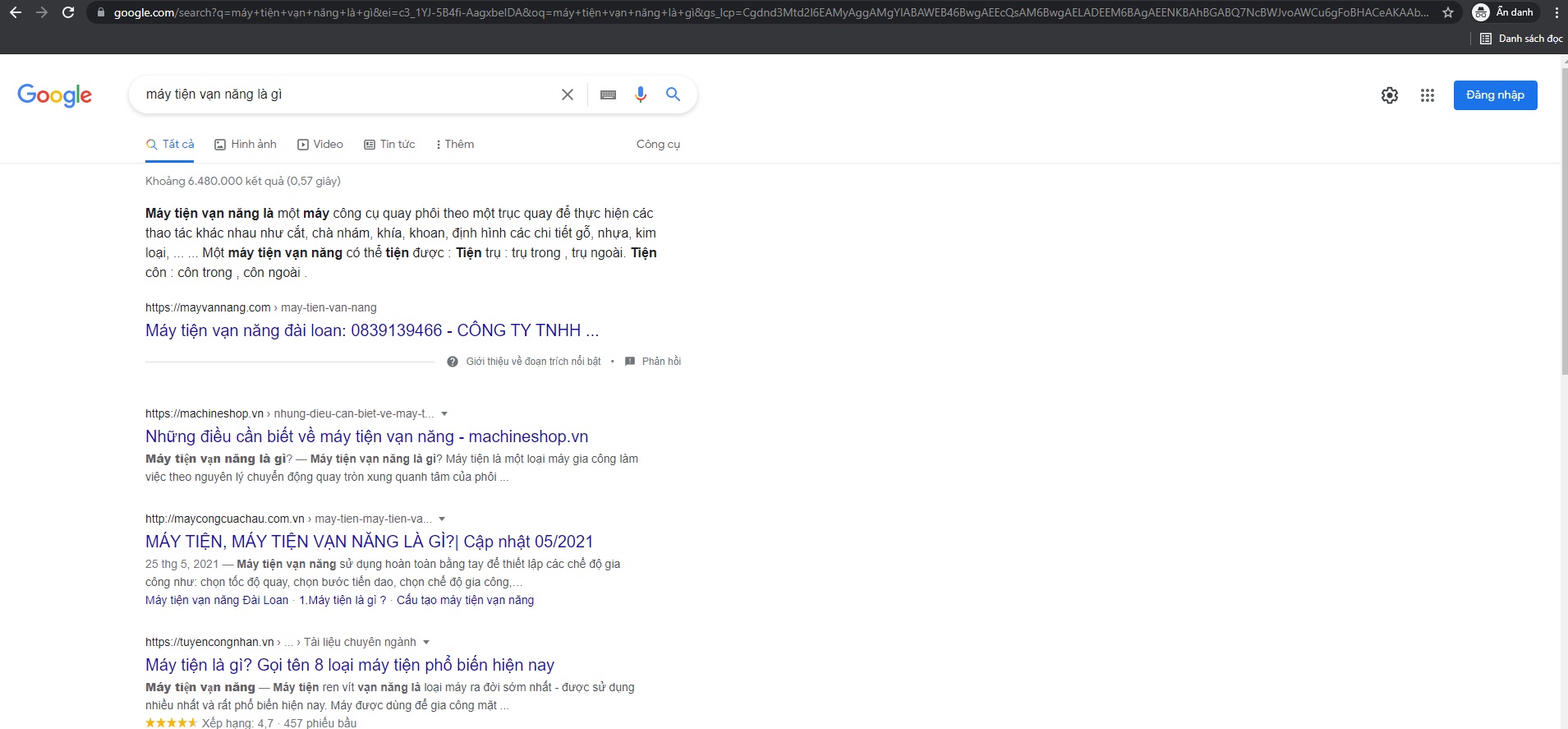
Task: Expand machineshop.vn result options arrow
Action: (444, 414)
